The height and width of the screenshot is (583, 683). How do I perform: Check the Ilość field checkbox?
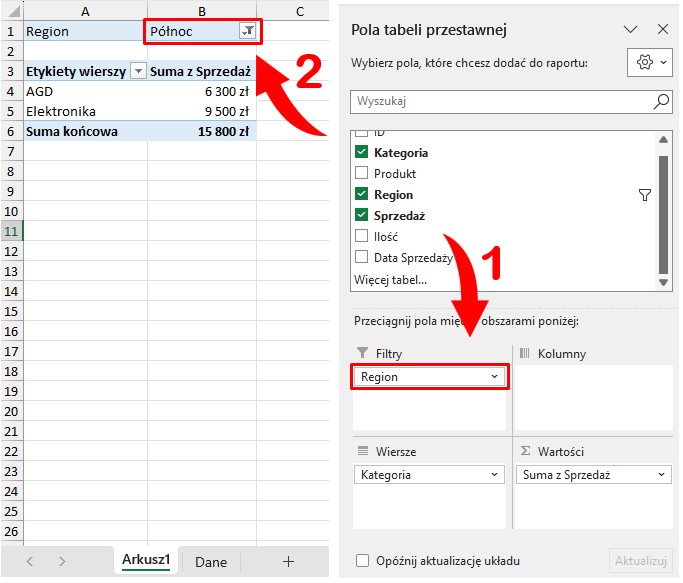[361, 236]
